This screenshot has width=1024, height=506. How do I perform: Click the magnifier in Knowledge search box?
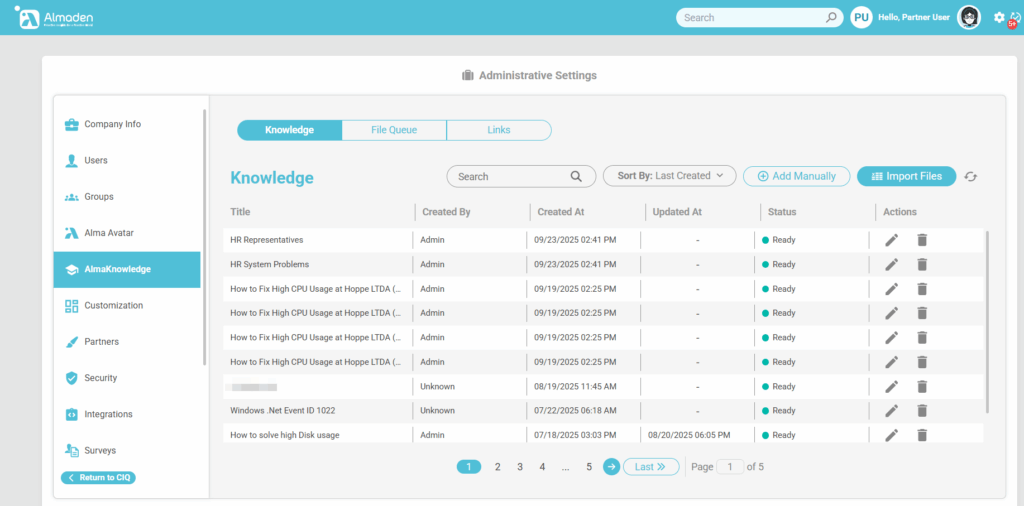576,177
